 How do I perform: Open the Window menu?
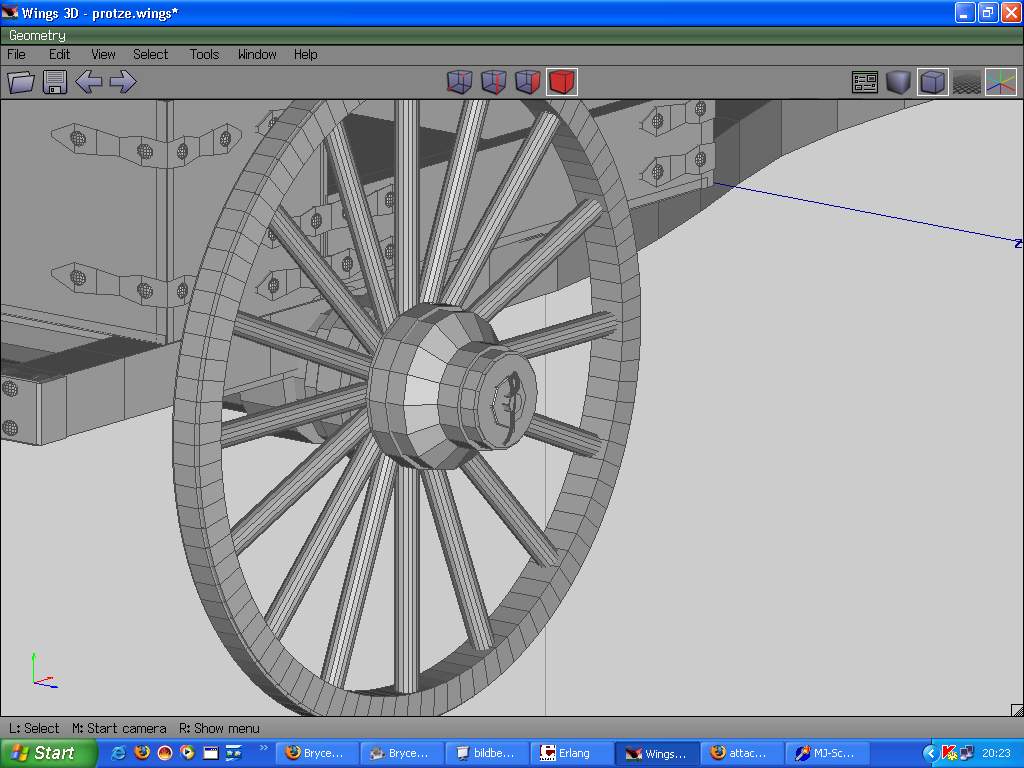(257, 54)
